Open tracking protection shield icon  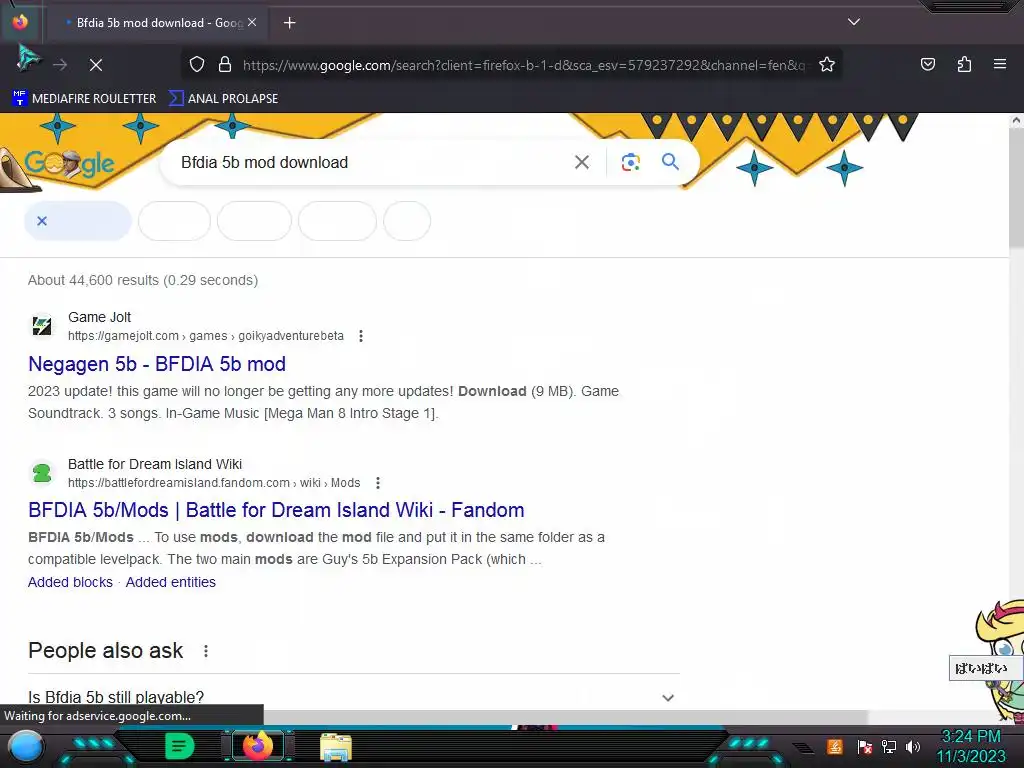(197, 64)
